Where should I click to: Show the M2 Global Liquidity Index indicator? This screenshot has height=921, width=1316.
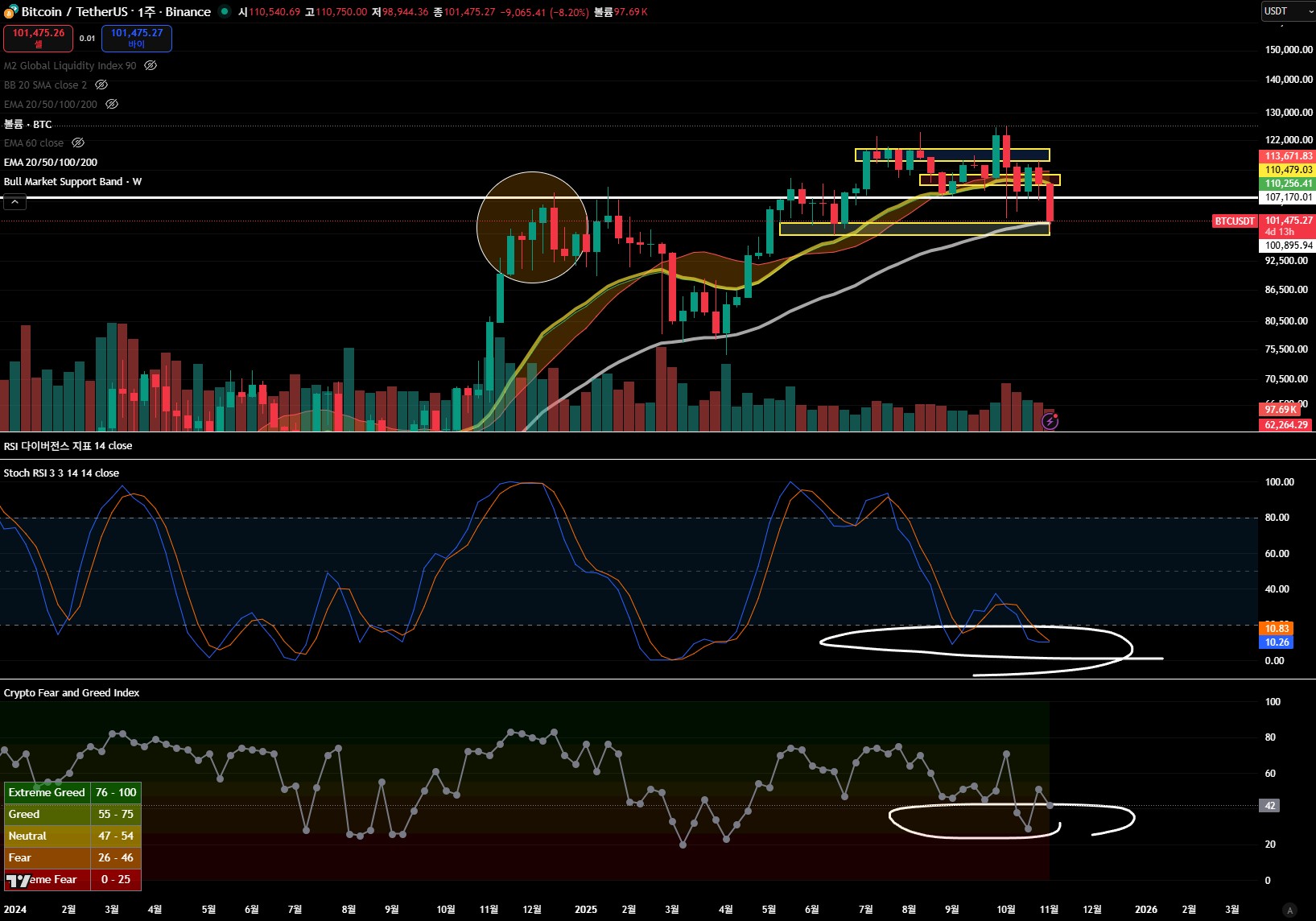(x=151, y=66)
